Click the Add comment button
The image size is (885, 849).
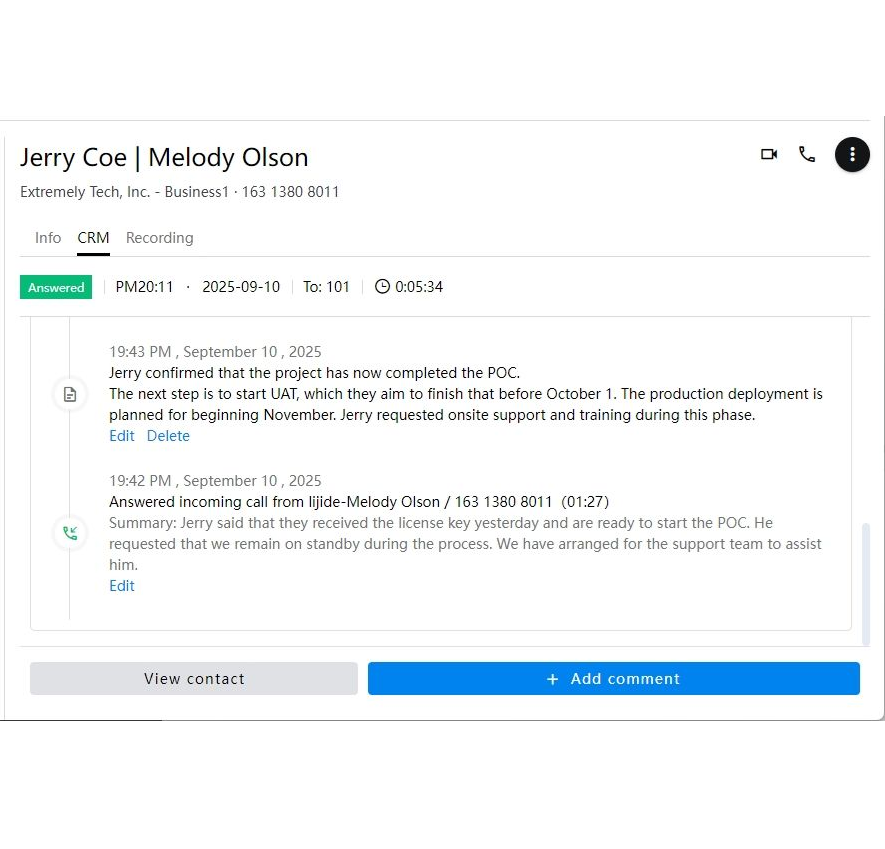[613, 679]
